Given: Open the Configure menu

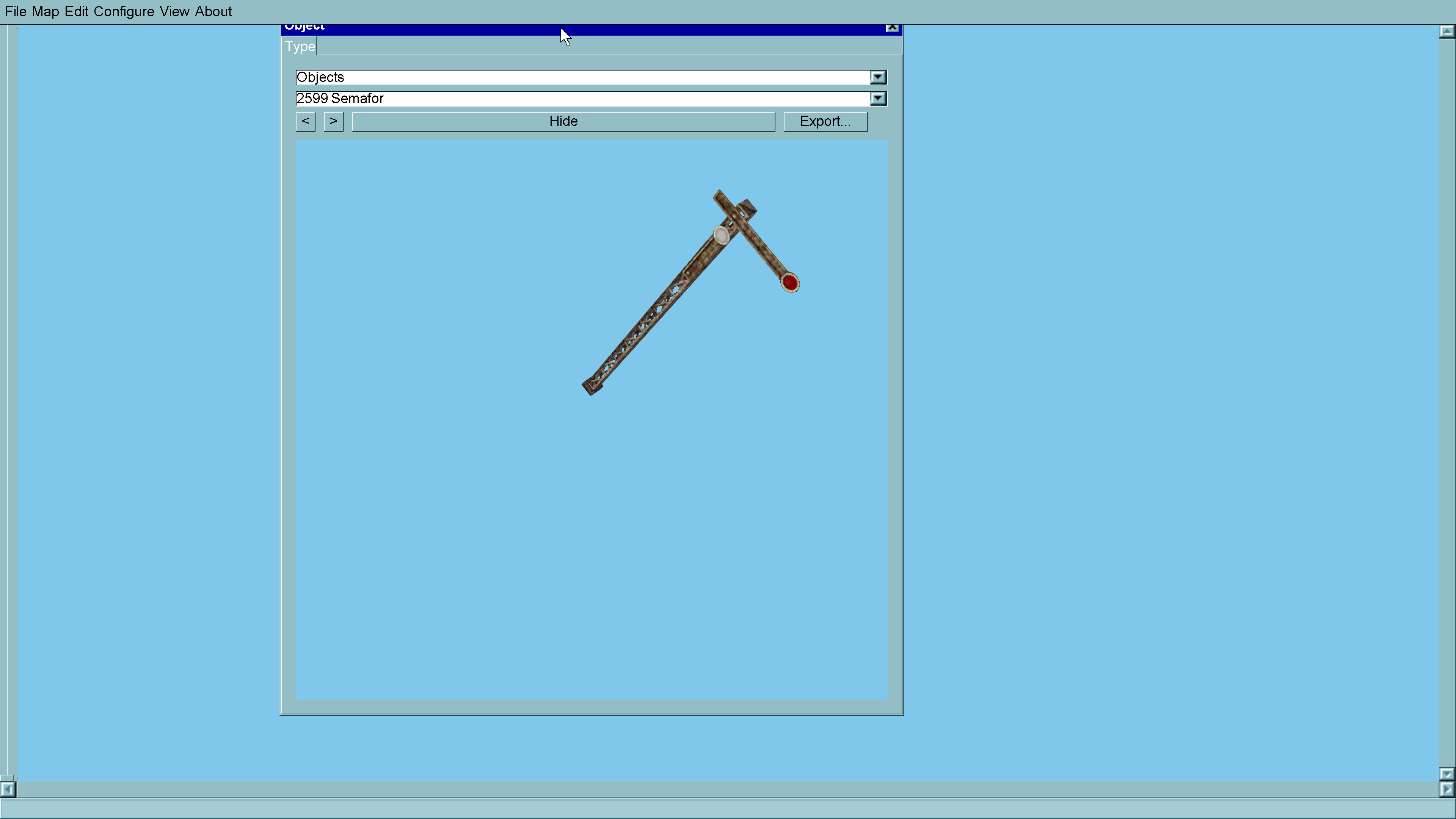Looking at the screenshot, I should tap(124, 11).
